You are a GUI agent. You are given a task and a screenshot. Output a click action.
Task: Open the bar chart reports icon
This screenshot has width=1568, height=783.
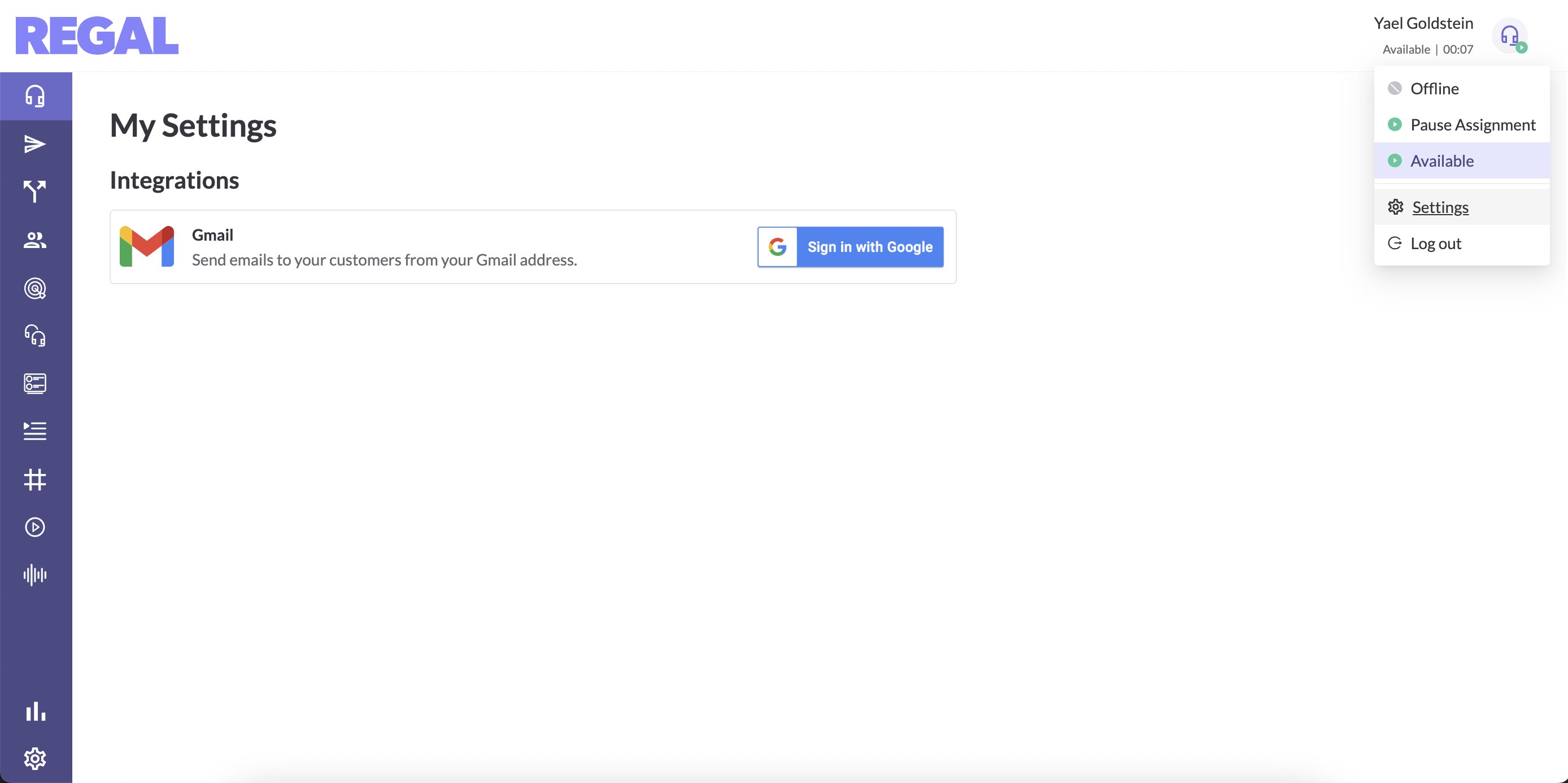36,711
